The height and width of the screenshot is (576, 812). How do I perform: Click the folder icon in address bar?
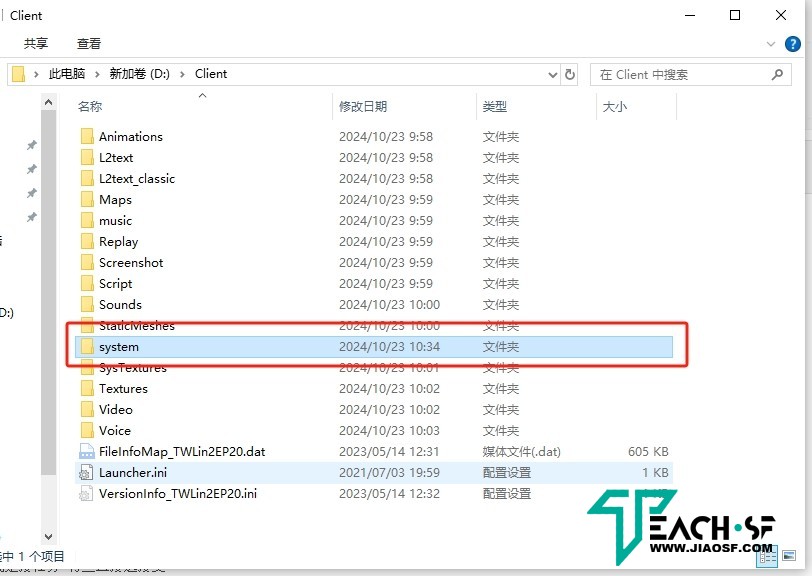coord(18,74)
